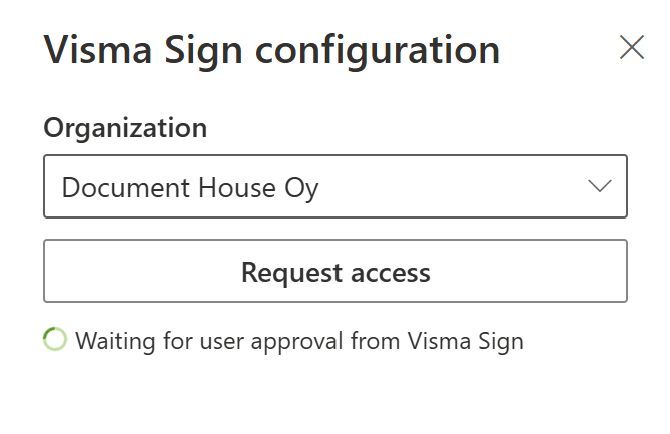Screen dimensions: 670x434
Task: Dismiss the configuration dialog with the cross
Action: point(632,47)
